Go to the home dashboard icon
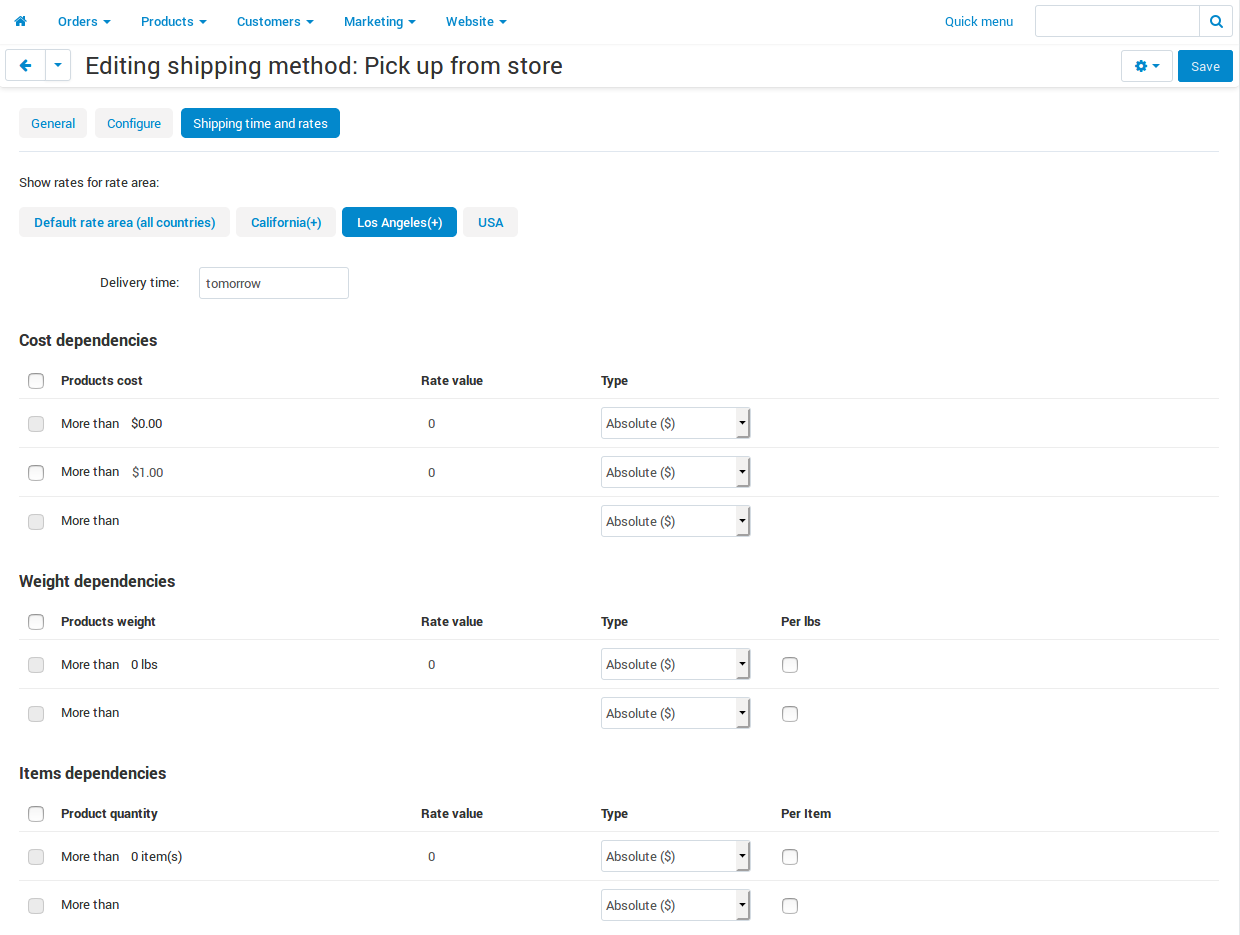Image resolution: width=1240 pixels, height=935 pixels. coord(20,21)
